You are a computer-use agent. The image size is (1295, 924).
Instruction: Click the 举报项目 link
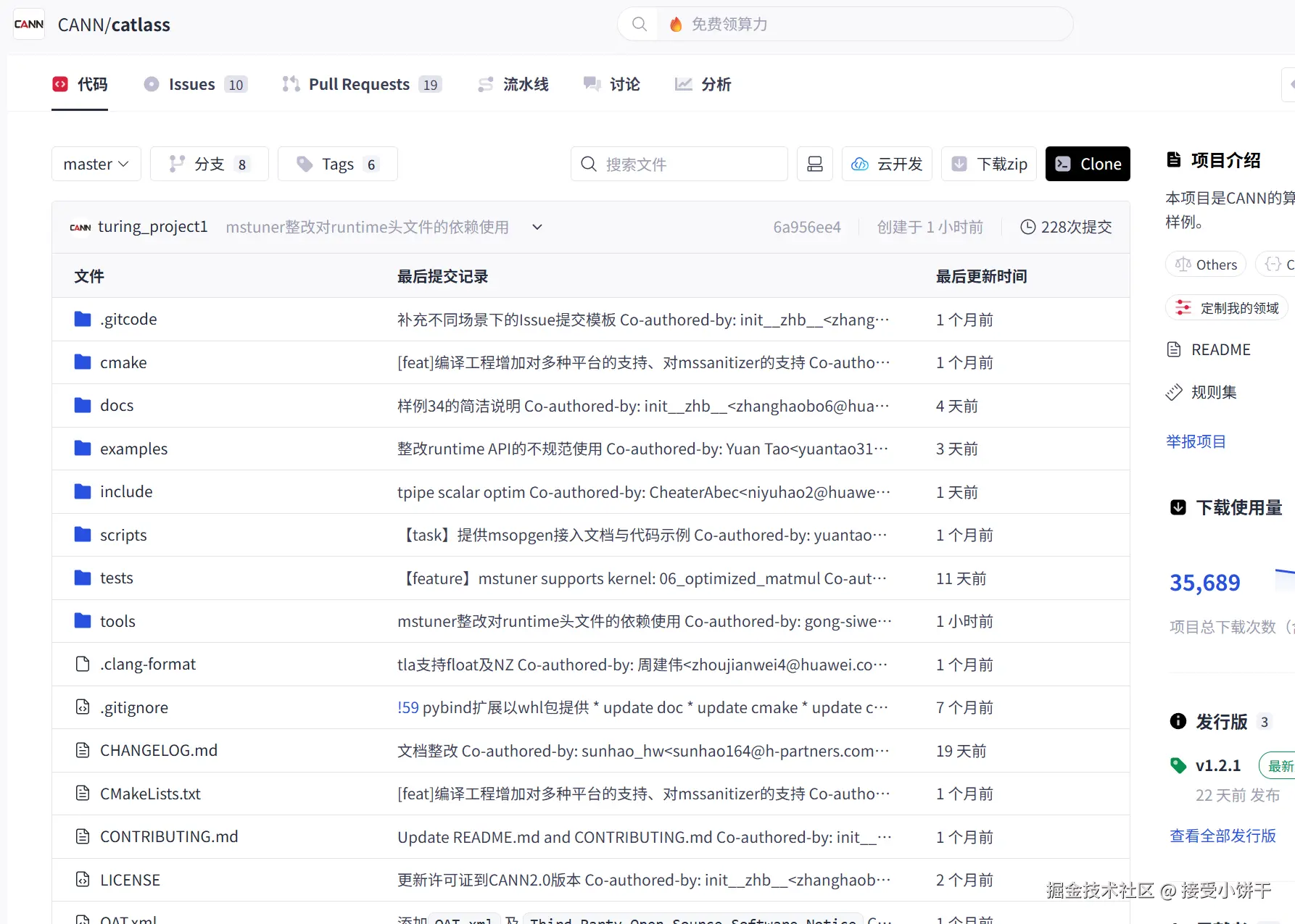[1196, 441]
